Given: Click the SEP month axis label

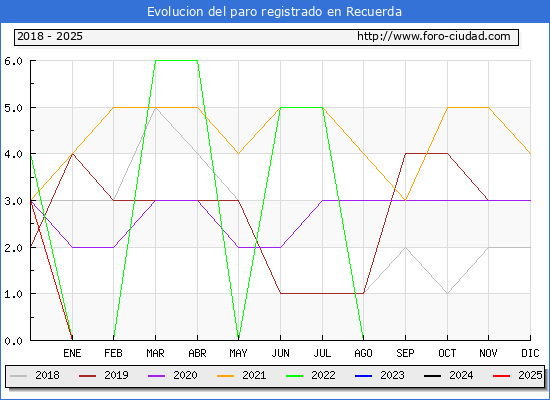Looking at the screenshot, I should point(405,353).
